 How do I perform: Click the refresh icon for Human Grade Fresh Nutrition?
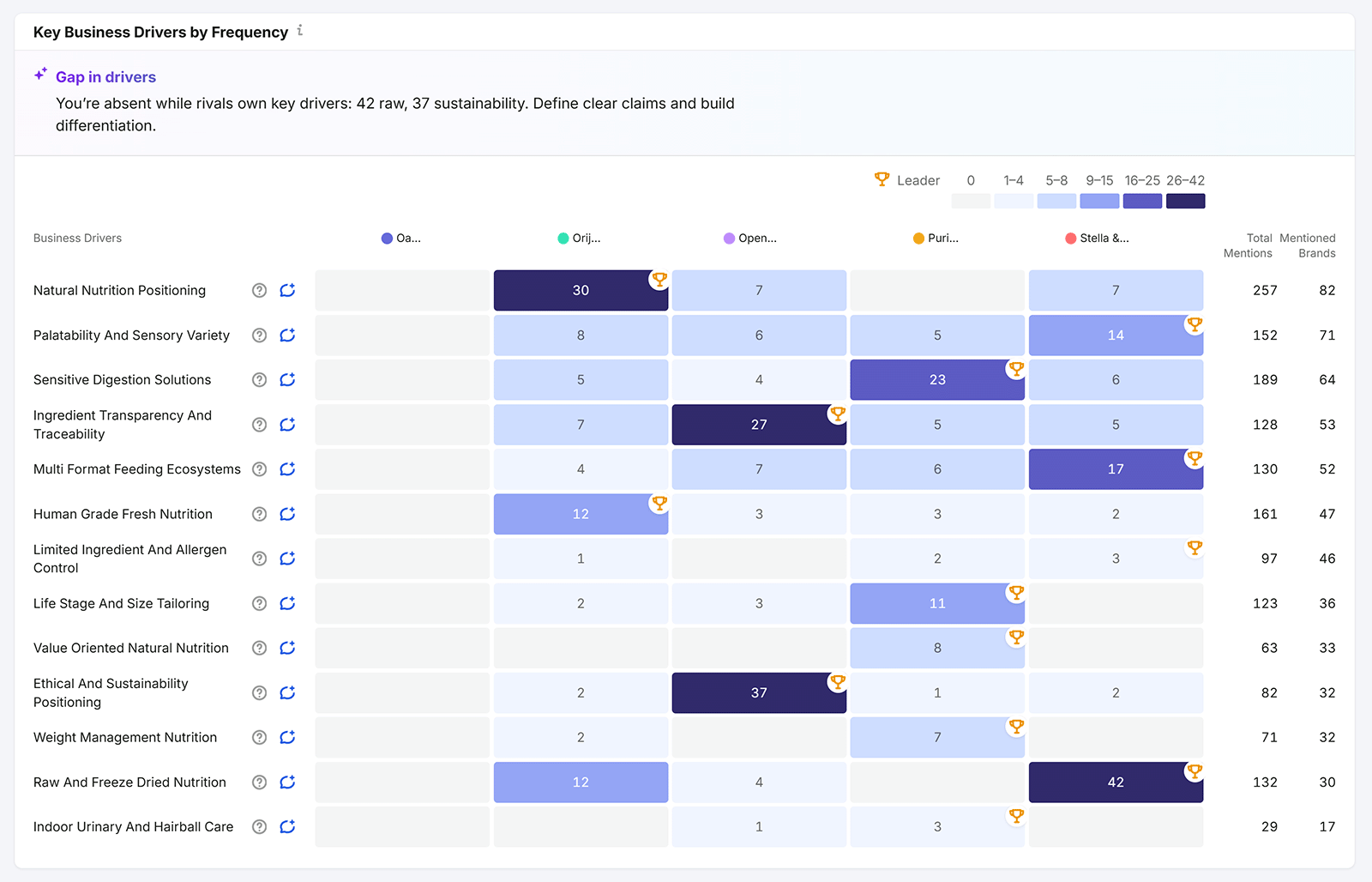(287, 514)
